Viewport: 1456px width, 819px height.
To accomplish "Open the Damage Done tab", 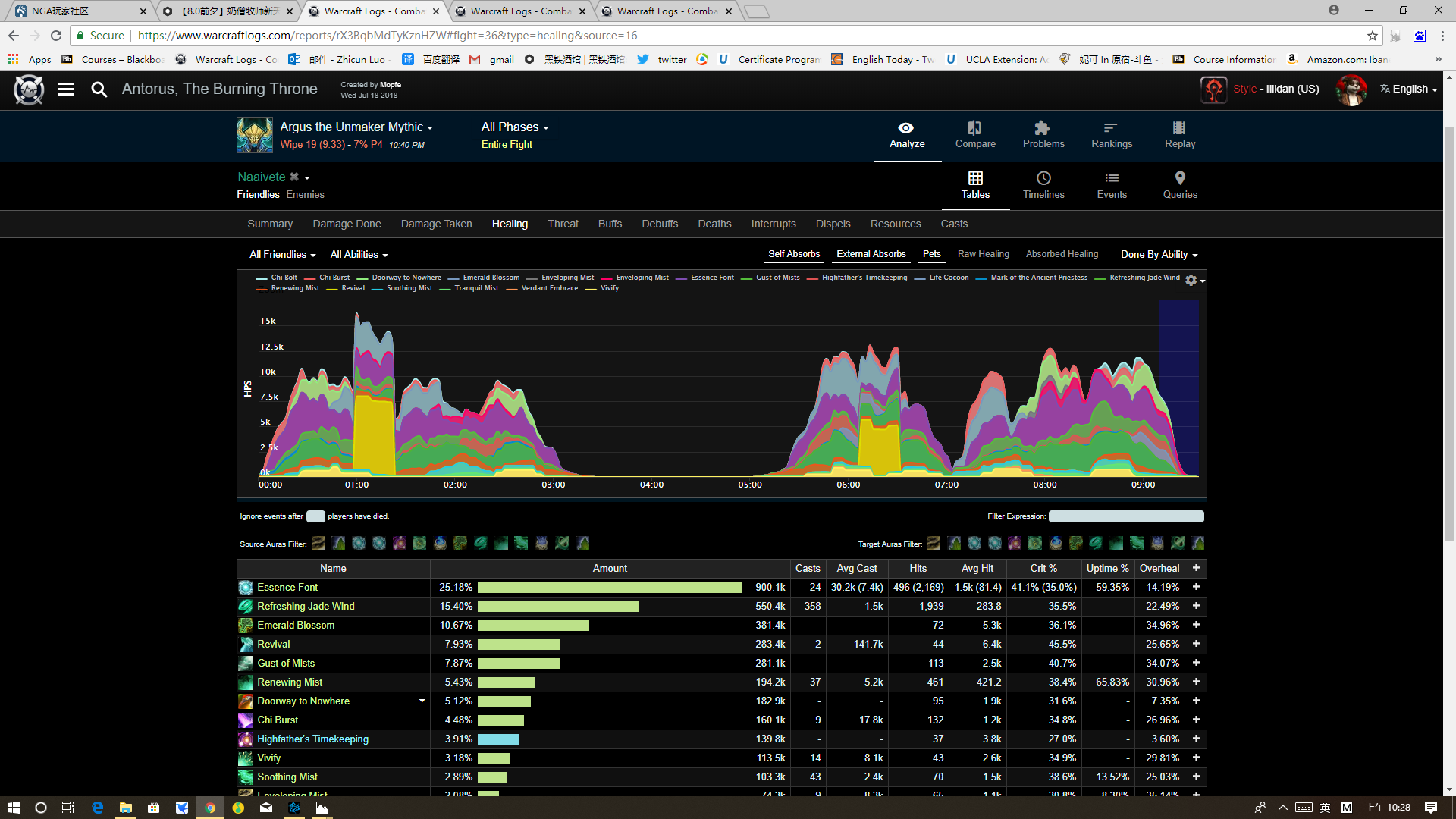I will (x=347, y=224).
